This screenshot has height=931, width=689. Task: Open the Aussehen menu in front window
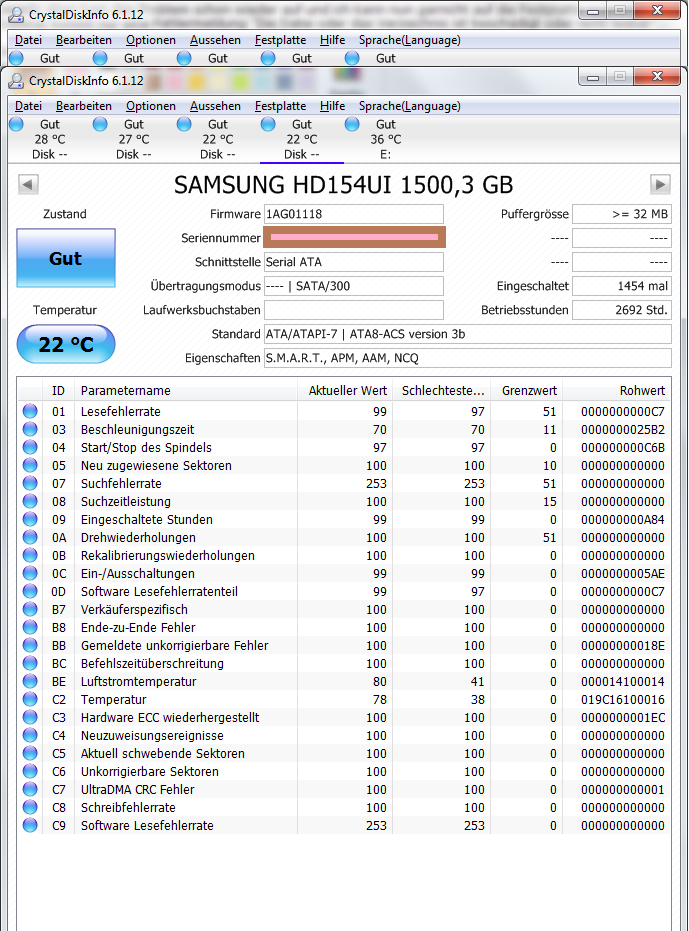click(215, 106)
